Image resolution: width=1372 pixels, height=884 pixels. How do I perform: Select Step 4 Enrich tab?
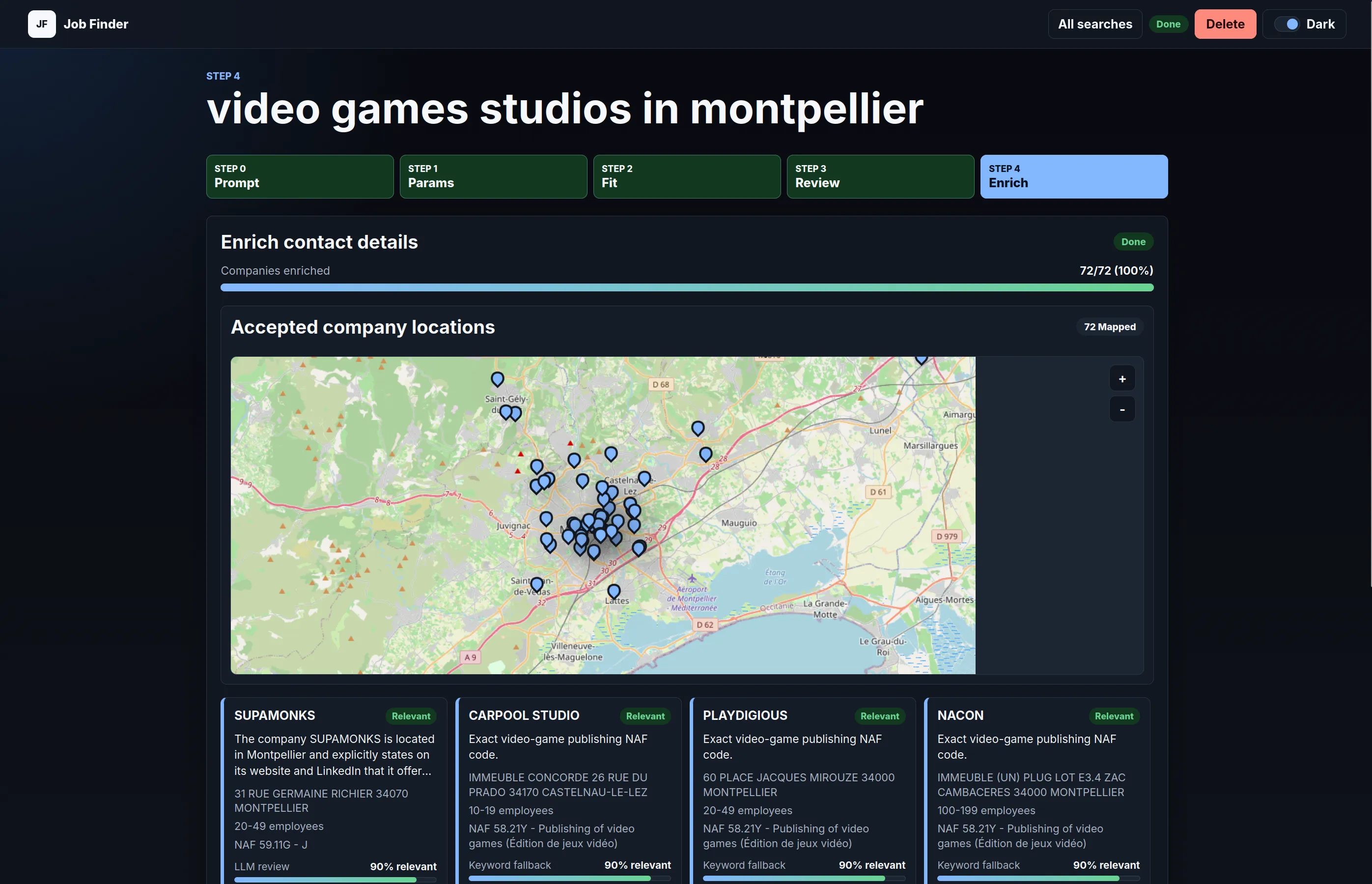(x=1074, y=176)
